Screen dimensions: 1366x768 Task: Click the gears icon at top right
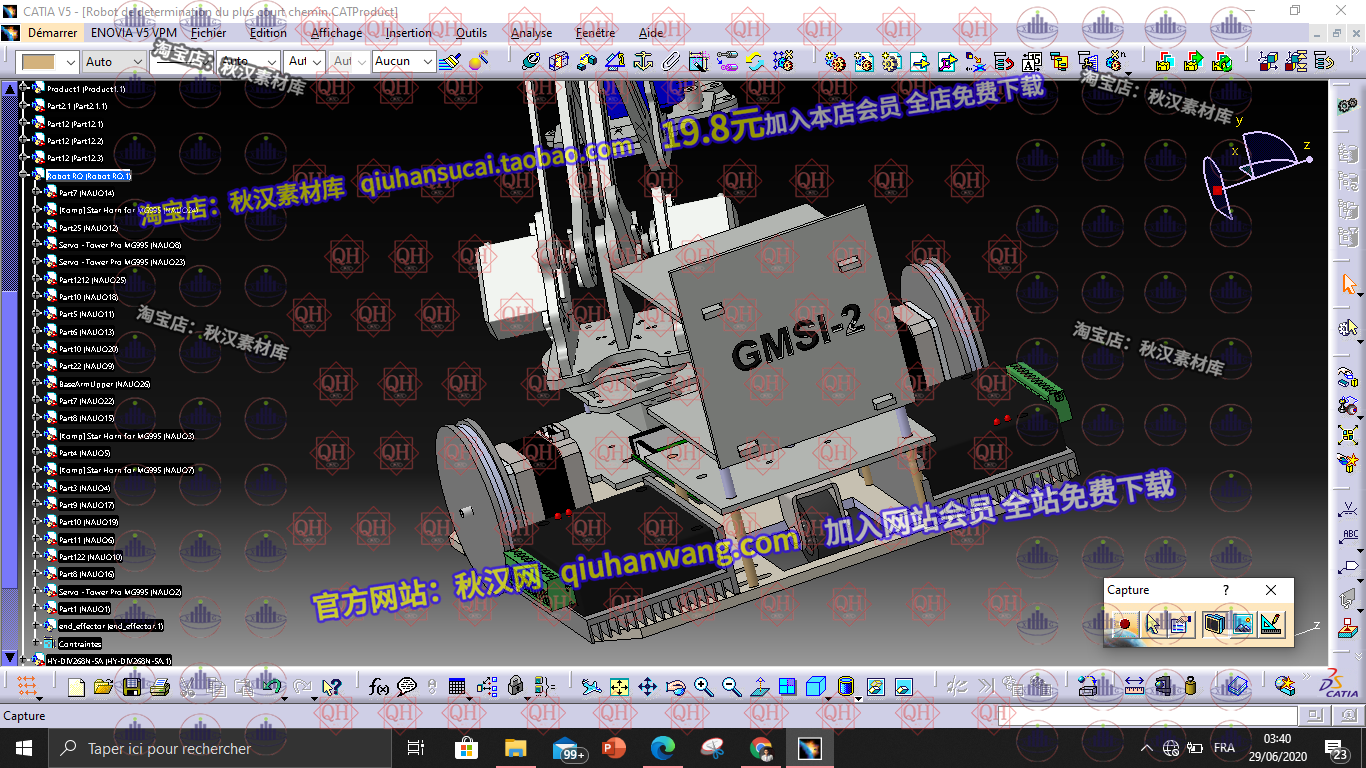[x=1347, y=106]
